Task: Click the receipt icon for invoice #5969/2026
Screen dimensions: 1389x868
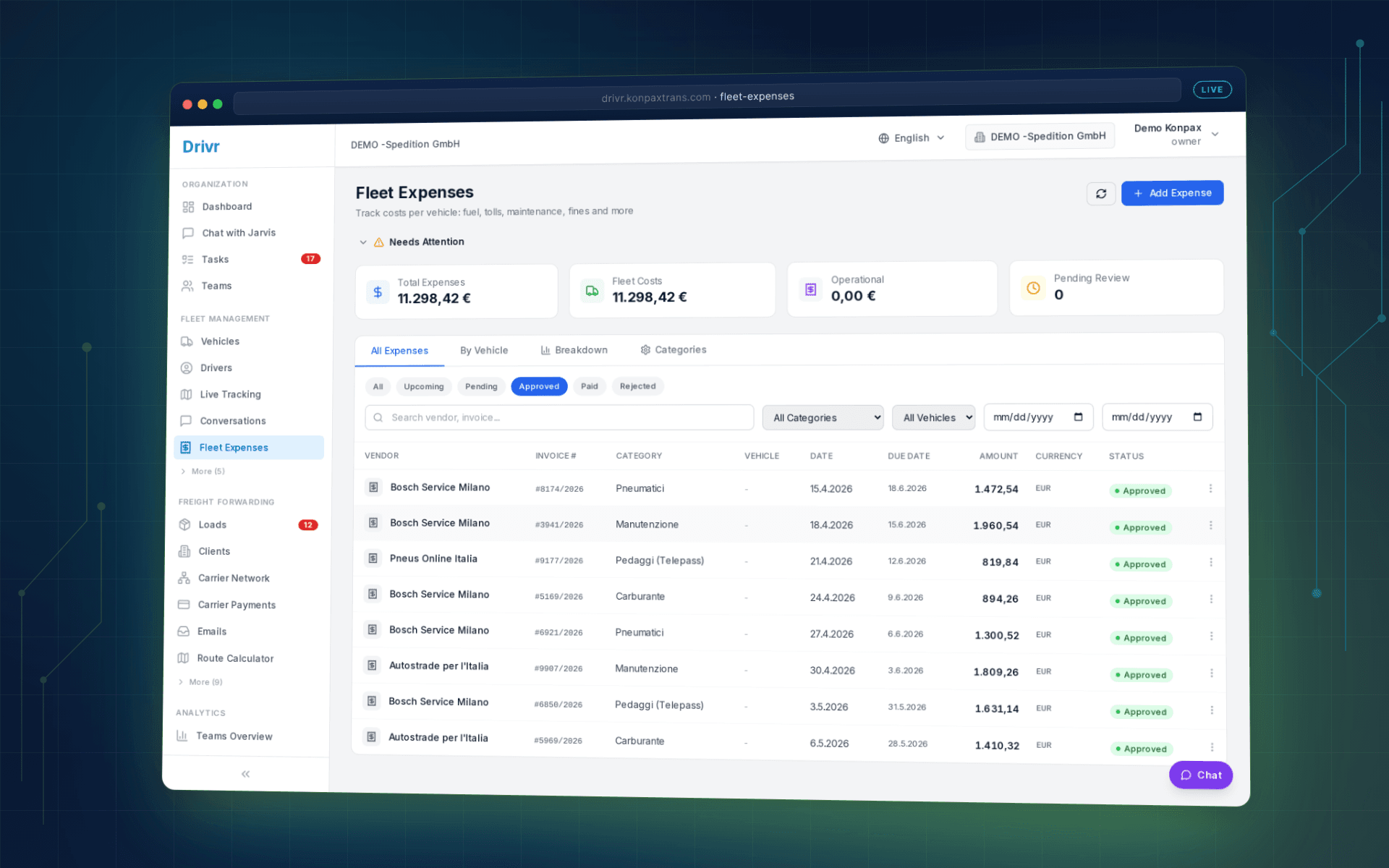Action: pyautogui.click(x=371, y=737)
